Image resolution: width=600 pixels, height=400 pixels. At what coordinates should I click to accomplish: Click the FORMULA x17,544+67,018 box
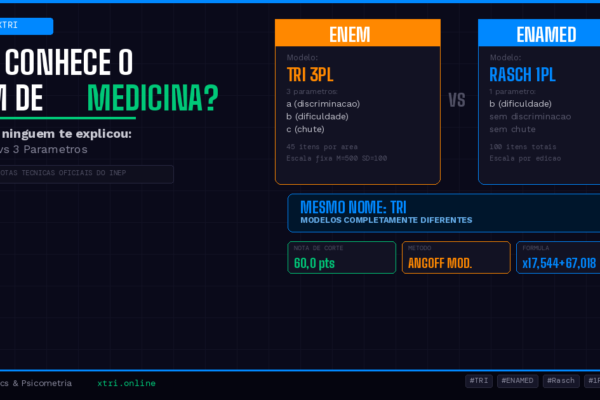coord(558,258)
